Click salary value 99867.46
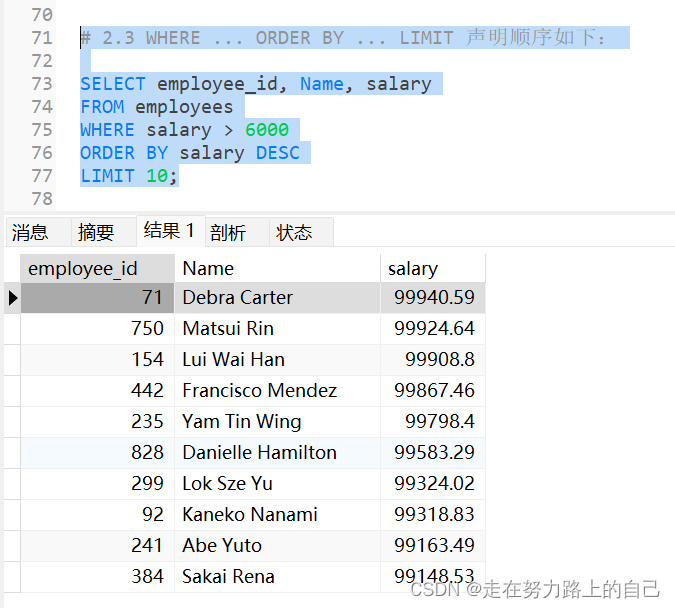The image size is (675, 608). click(x=433, y=391)
